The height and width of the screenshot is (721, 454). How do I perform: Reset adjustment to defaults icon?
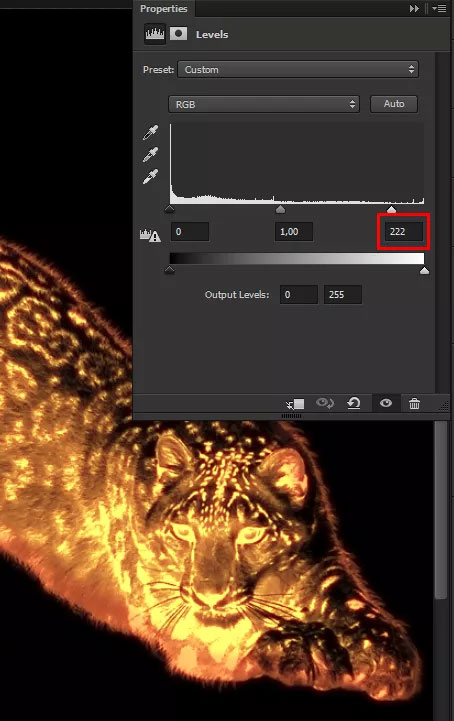pyautogui.click(x=354, y=403)
